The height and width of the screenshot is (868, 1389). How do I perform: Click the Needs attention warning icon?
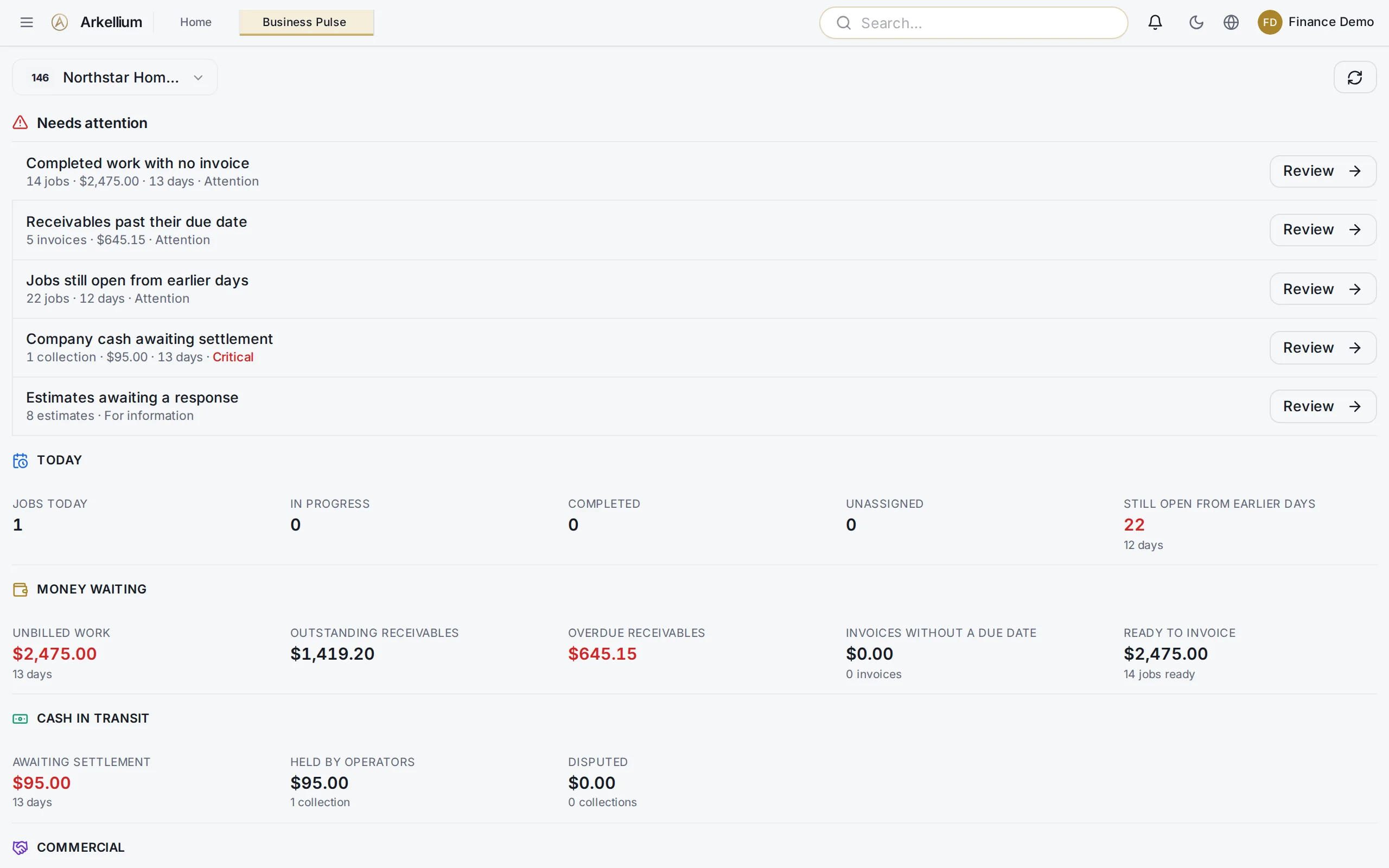pyautogui.click(x=20, y=123)
